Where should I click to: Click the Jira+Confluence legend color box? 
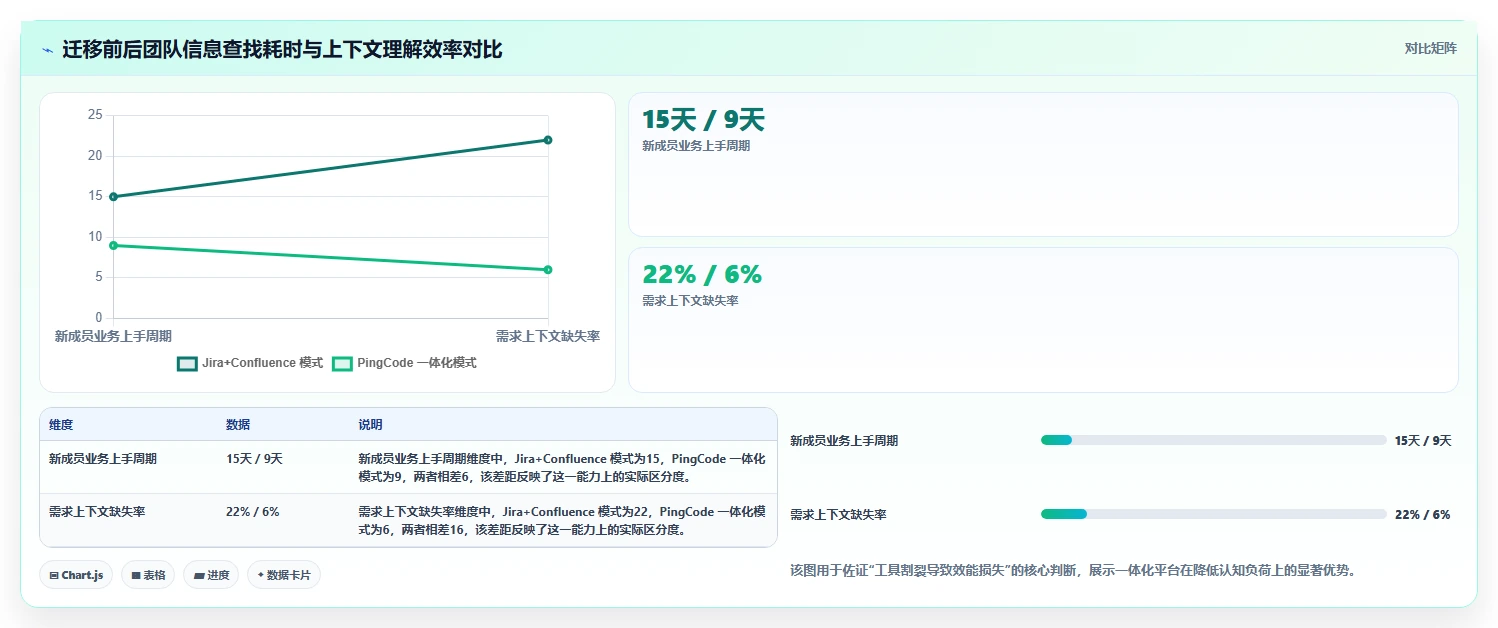point(187,364)
